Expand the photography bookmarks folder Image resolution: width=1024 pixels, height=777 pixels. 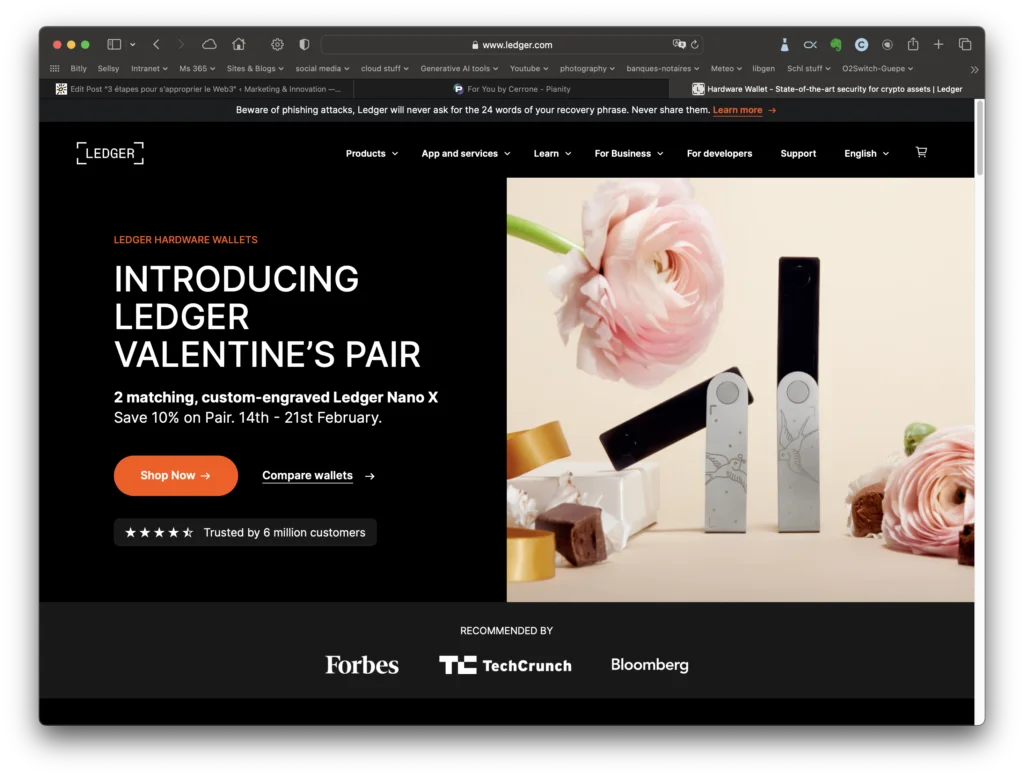[586, 69]
